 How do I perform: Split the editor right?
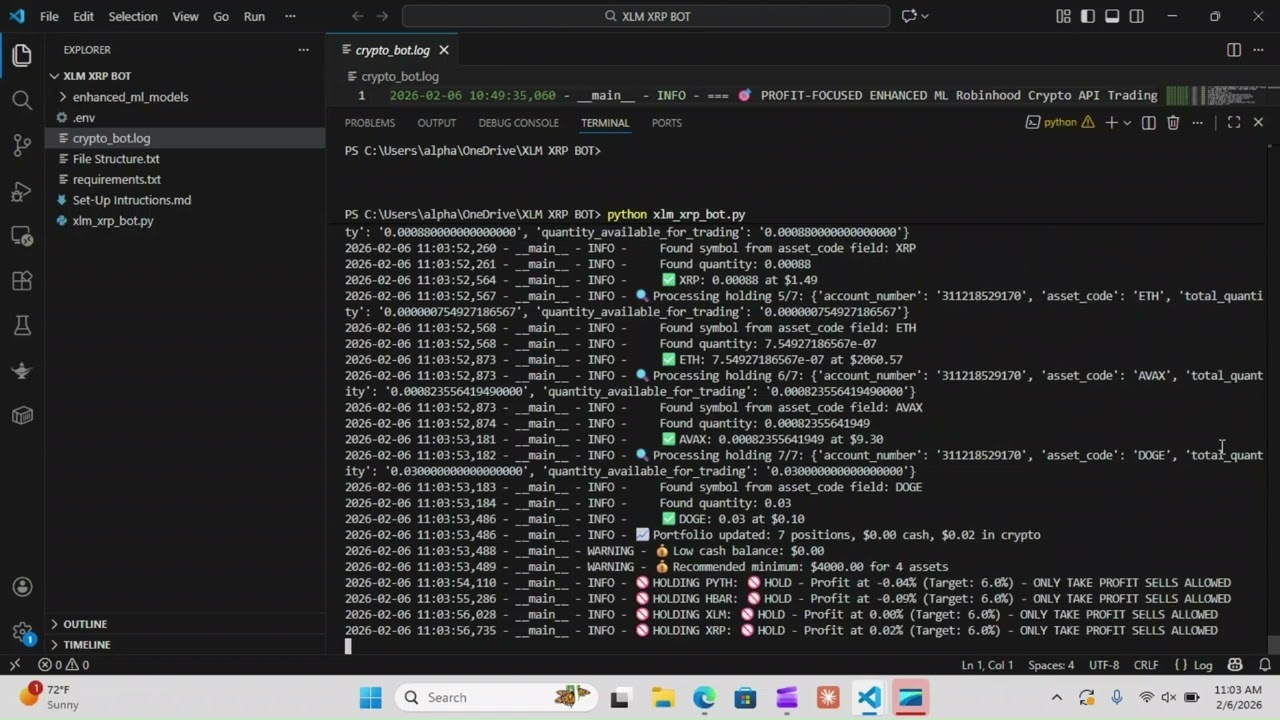[x=1234, y=50]
